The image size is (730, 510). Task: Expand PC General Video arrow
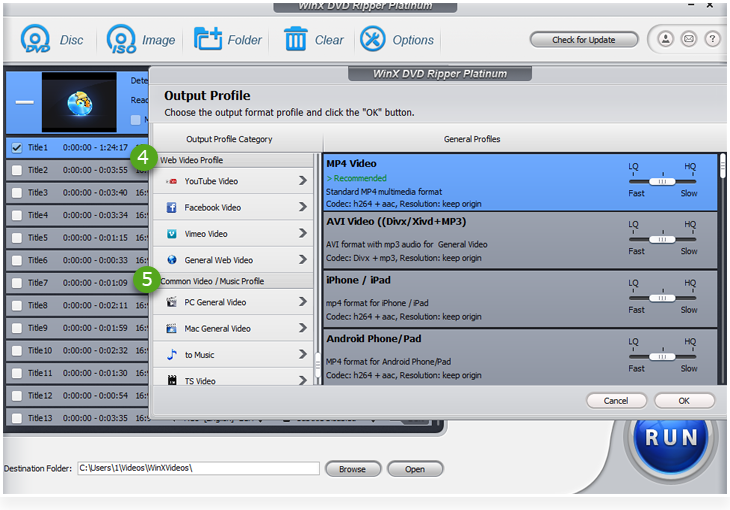[303, 301]
